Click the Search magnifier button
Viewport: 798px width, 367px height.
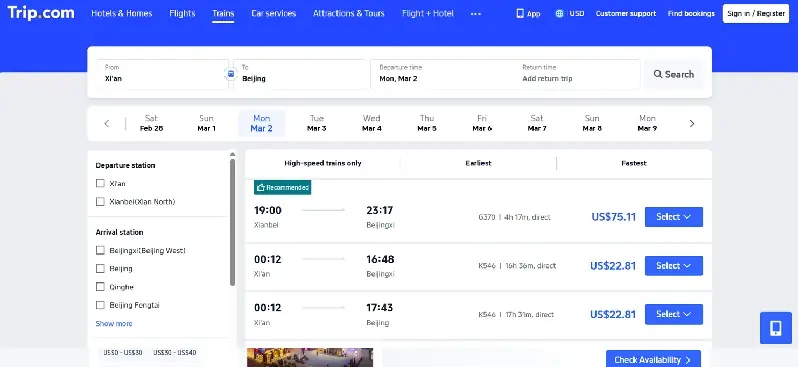(x=673, y=74)
